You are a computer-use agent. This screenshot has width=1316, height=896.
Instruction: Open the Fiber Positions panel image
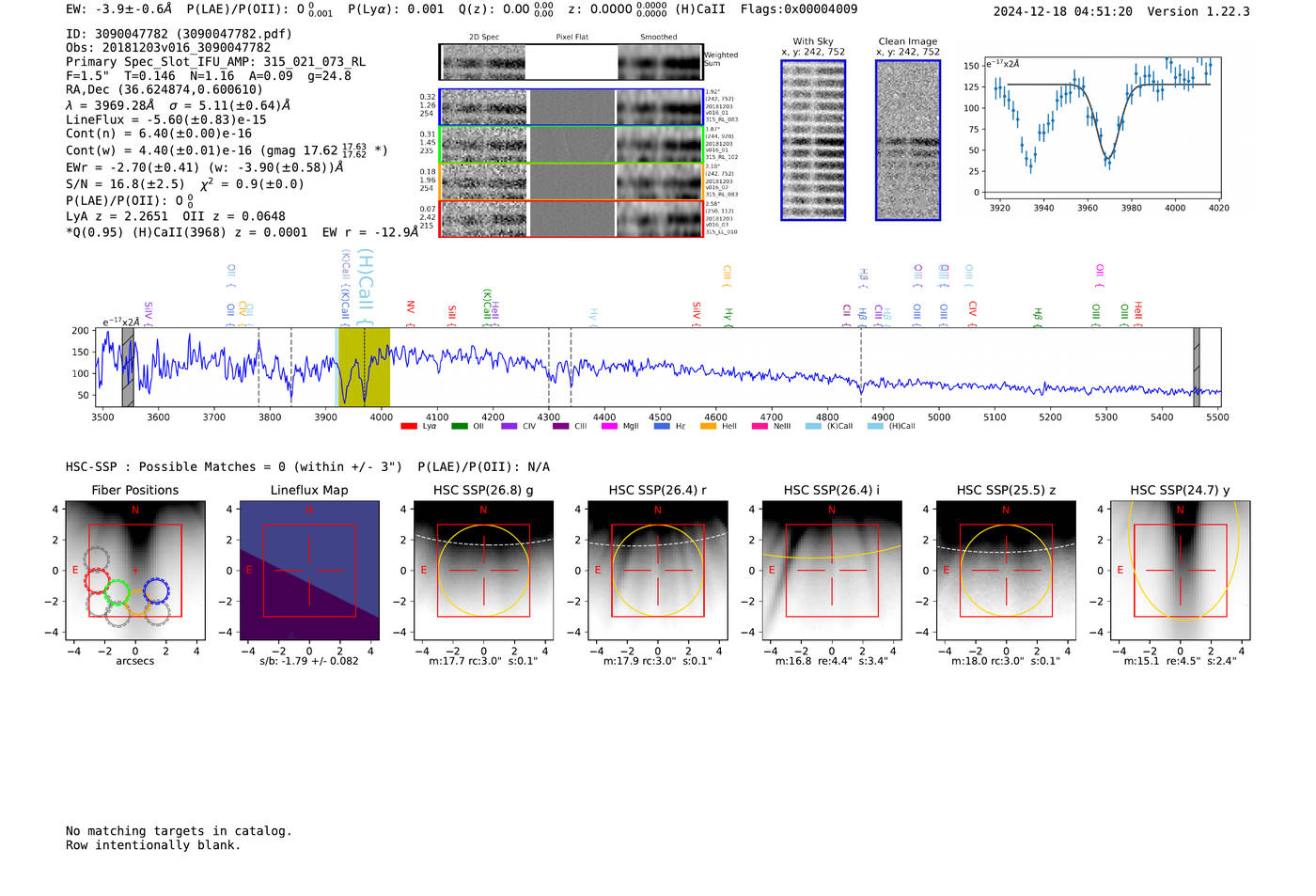click(135, 570)
